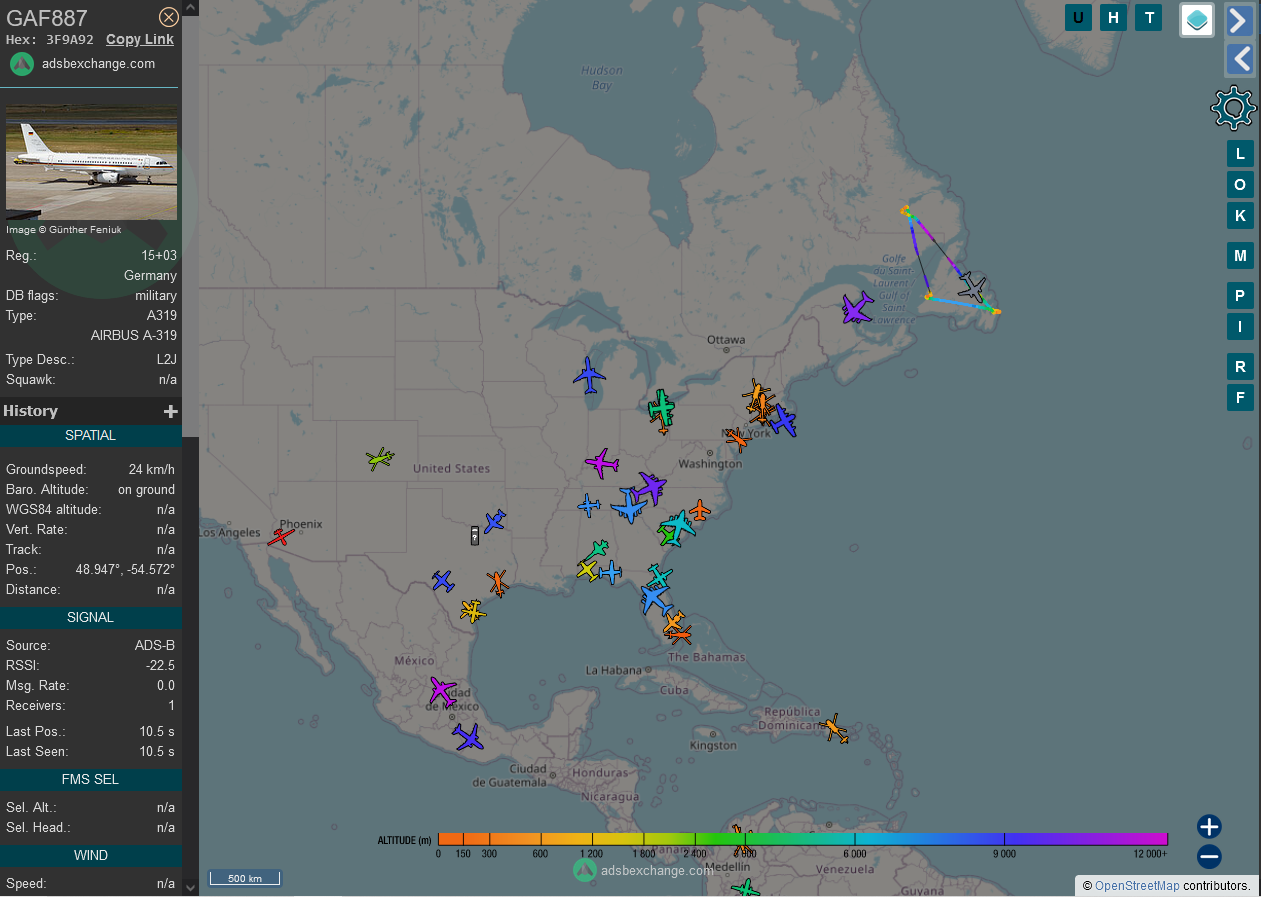Click the SPATIAL section header

coord(91,436)
